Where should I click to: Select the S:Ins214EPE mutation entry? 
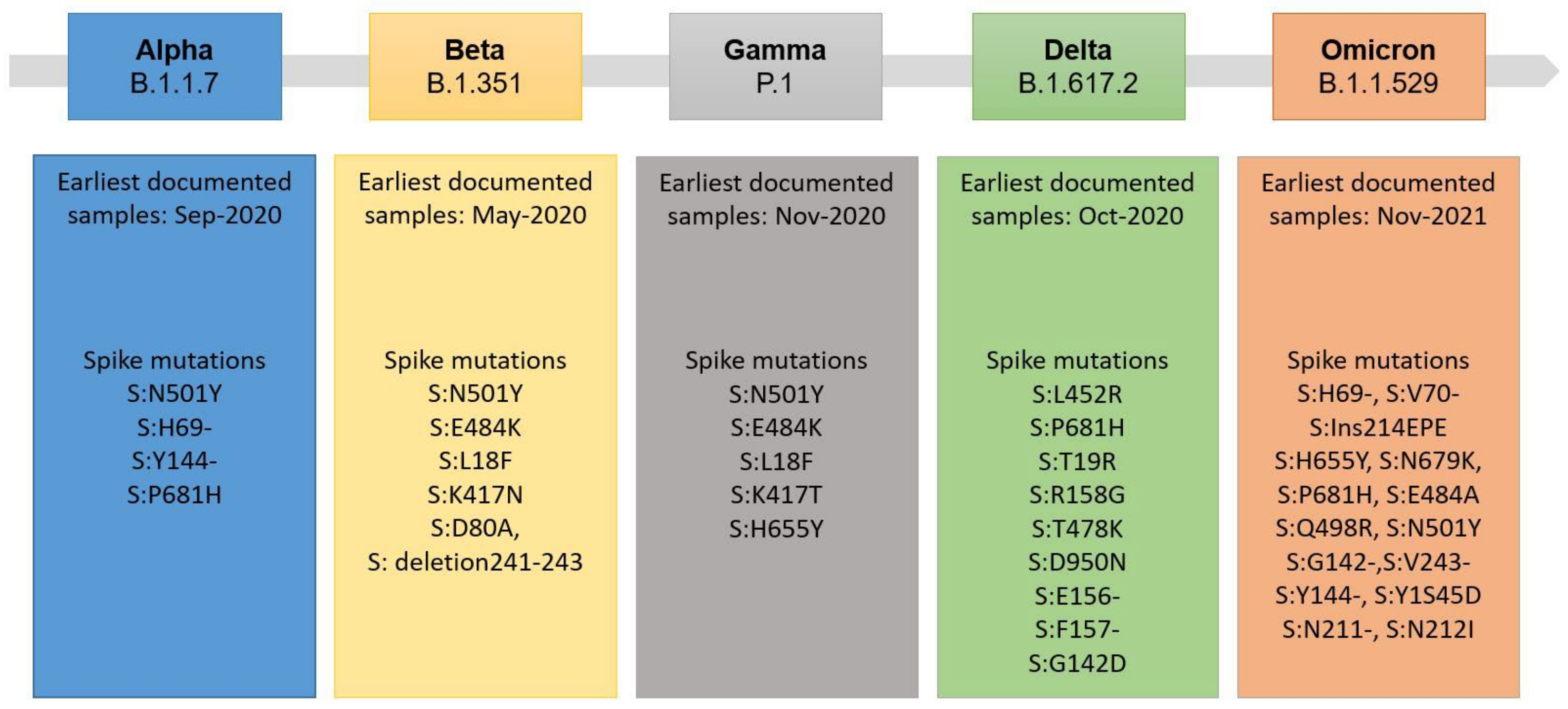click(x=1377, y=427)
